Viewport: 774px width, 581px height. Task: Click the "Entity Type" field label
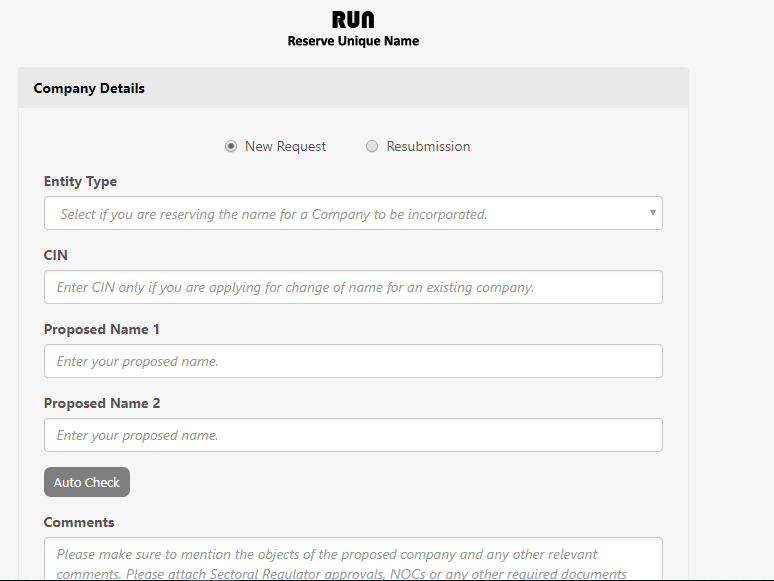point(80,181)
